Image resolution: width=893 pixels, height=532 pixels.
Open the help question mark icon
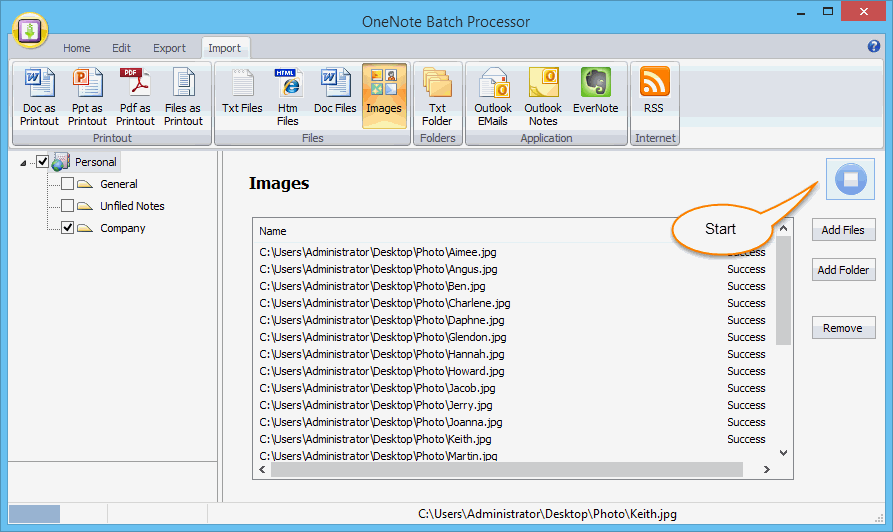pos(874,46)
